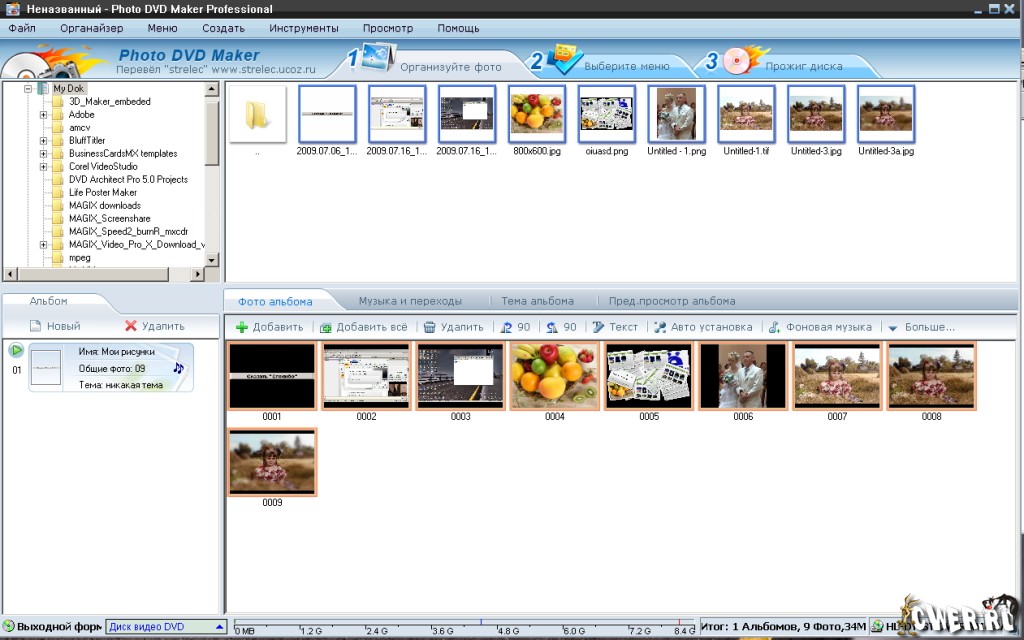Expand the Adobe folder in tree
1024x640 pixels.
pos(44,115)
